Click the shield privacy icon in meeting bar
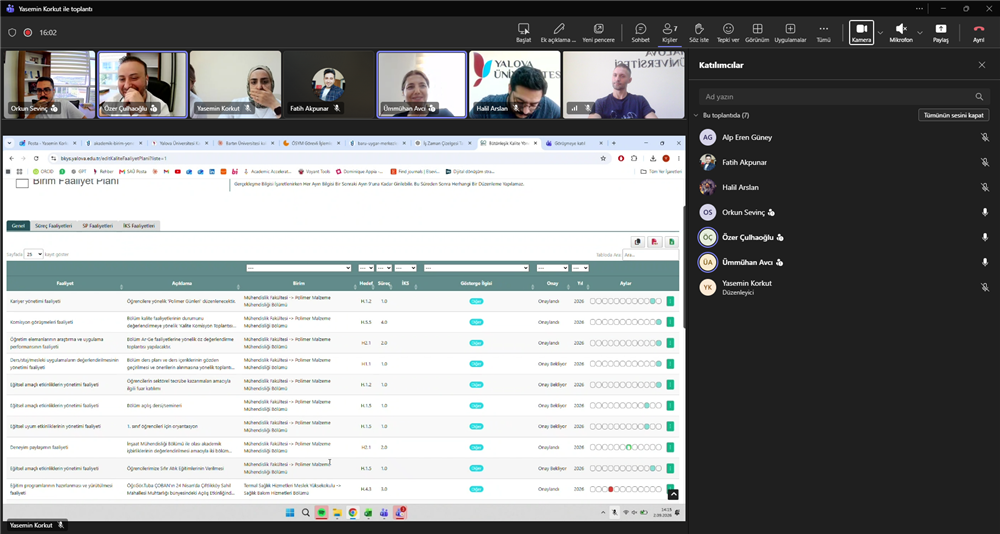1000x534 pixels. pos(12,33)
